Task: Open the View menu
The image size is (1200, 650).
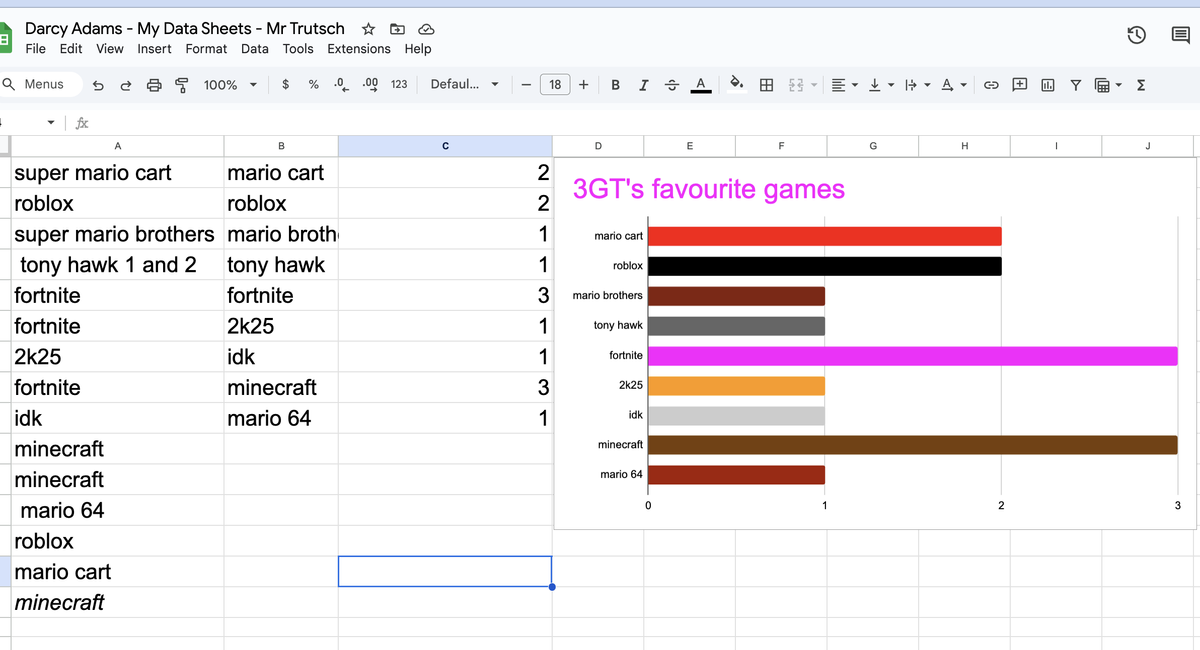Action: [110, 49]
